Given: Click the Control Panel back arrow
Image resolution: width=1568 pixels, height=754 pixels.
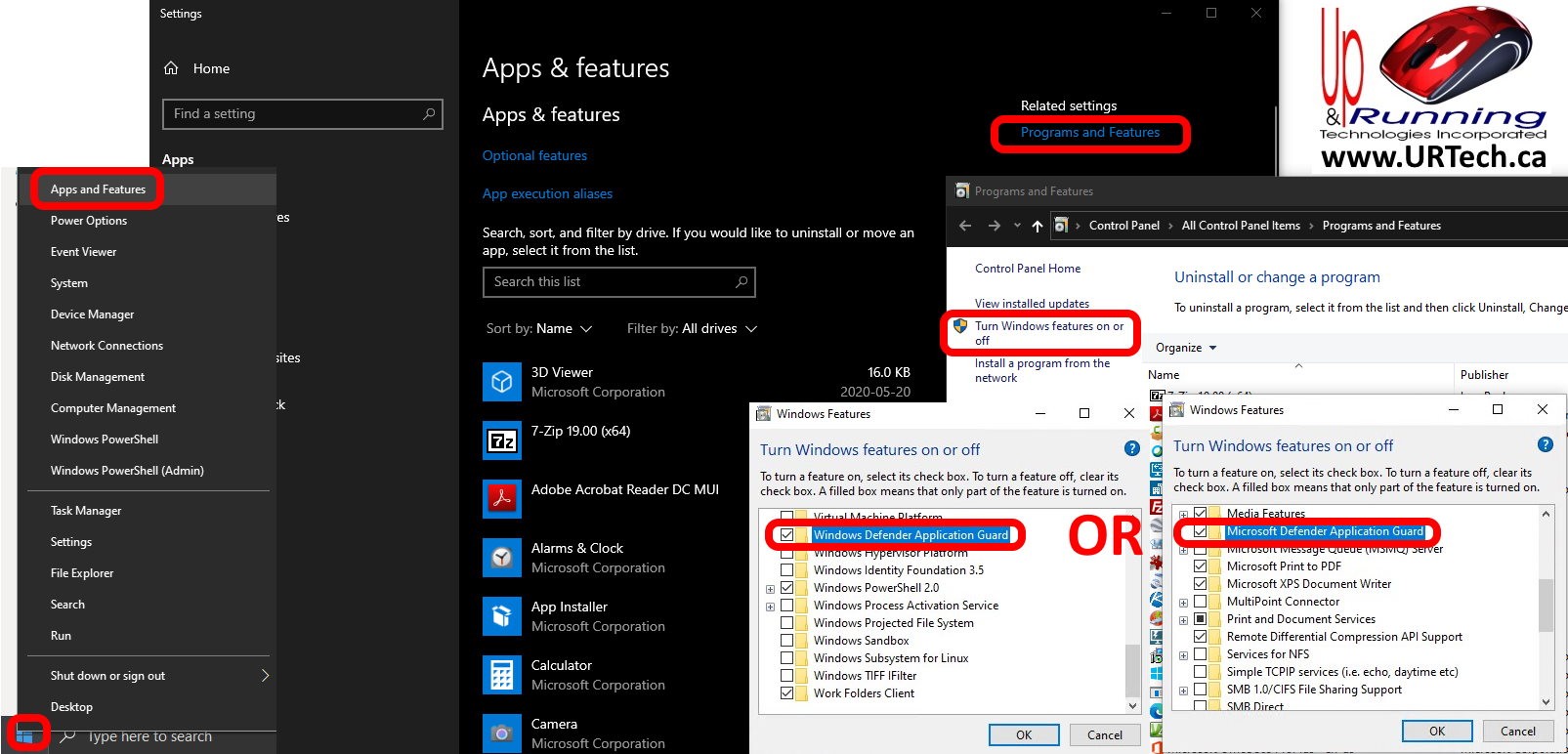Looking at the screenshot, I should (x=965, y=226).
